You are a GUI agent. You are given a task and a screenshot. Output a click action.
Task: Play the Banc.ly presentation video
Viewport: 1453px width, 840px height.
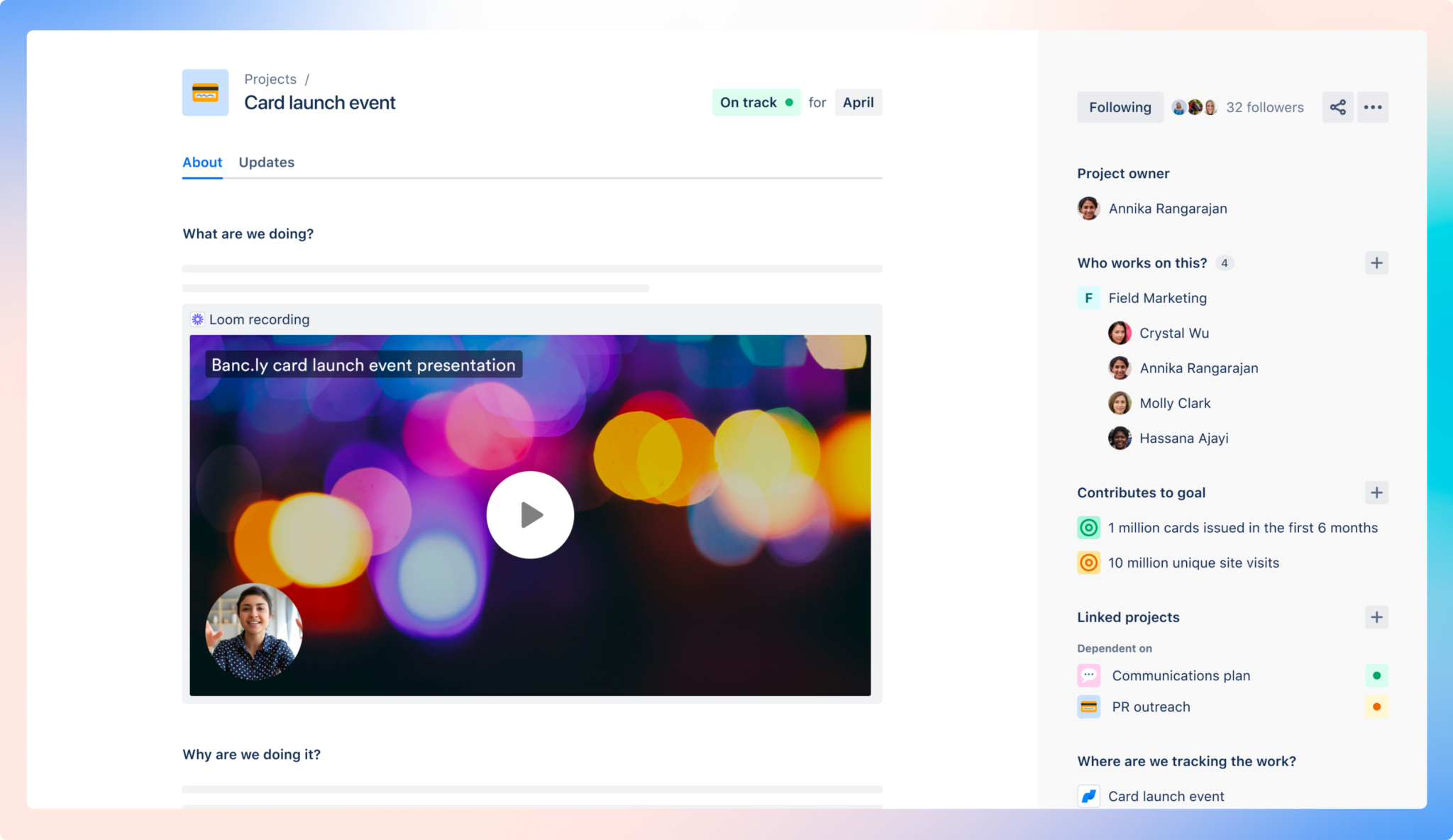[x=530, y=514]
